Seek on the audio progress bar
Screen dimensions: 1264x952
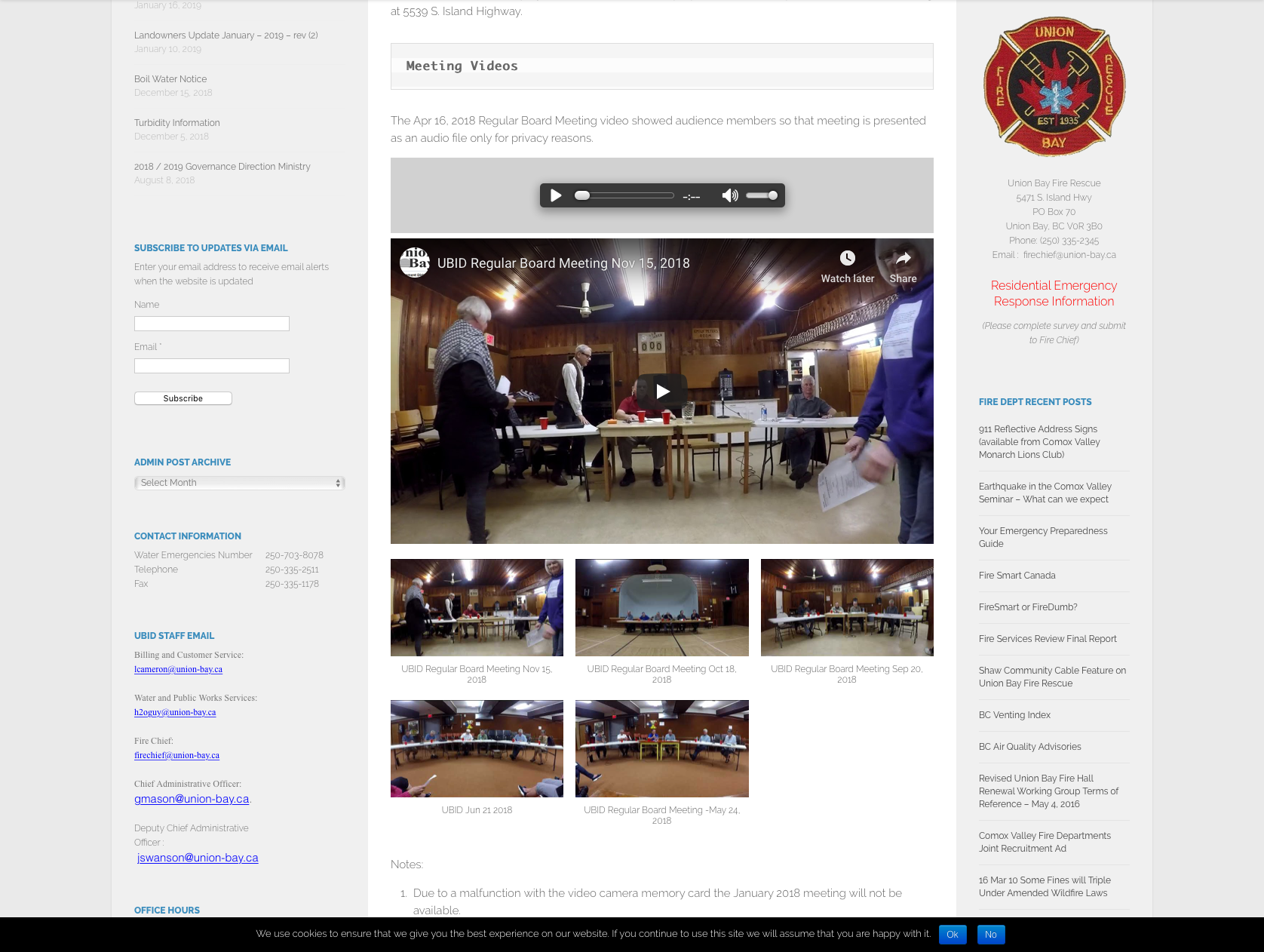624,196
